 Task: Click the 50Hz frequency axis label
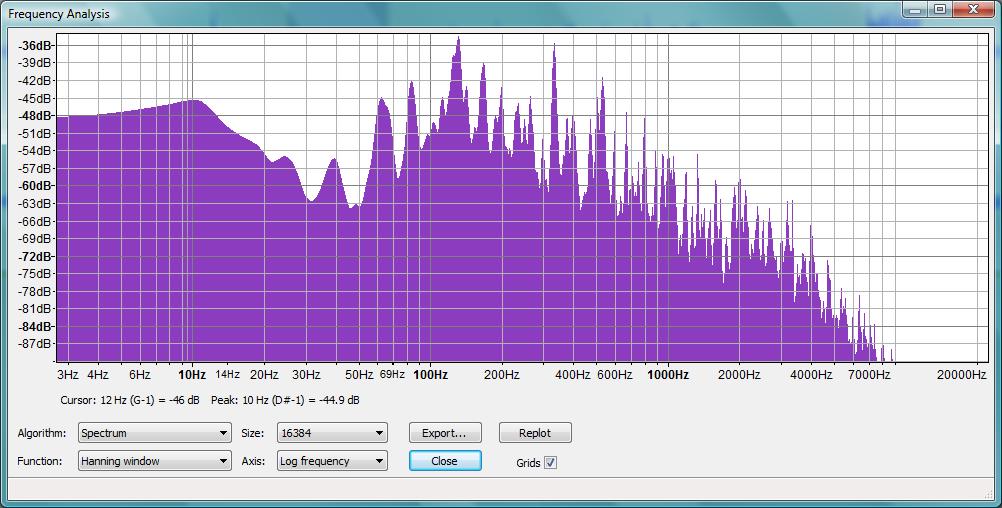[x=359, y=375]
